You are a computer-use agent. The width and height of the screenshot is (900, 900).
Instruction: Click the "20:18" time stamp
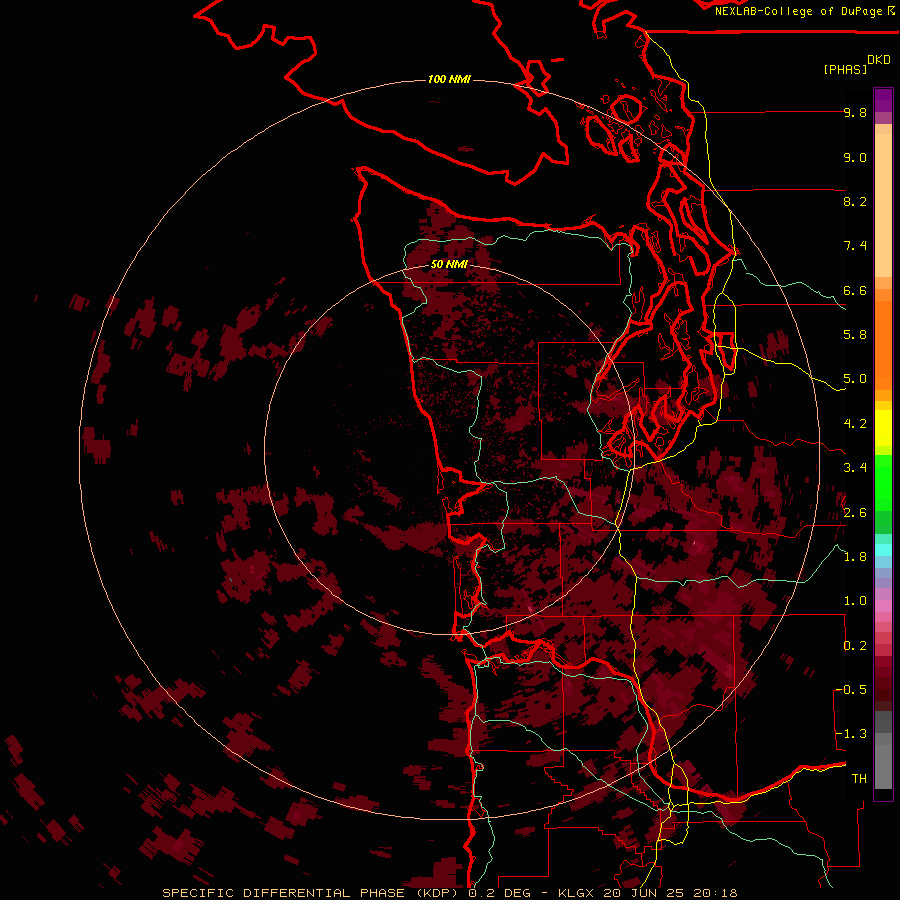point(715,893)
